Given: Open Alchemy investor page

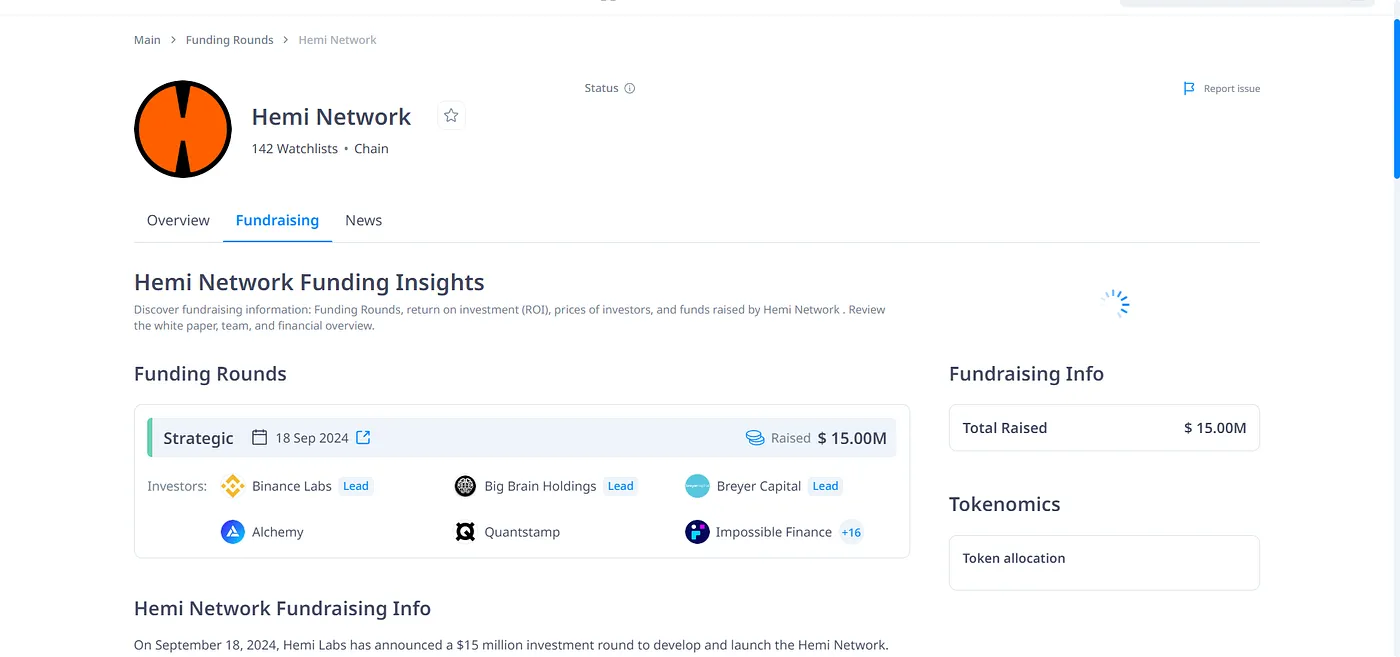Looking at the screenshot, I should click(278, 532).
